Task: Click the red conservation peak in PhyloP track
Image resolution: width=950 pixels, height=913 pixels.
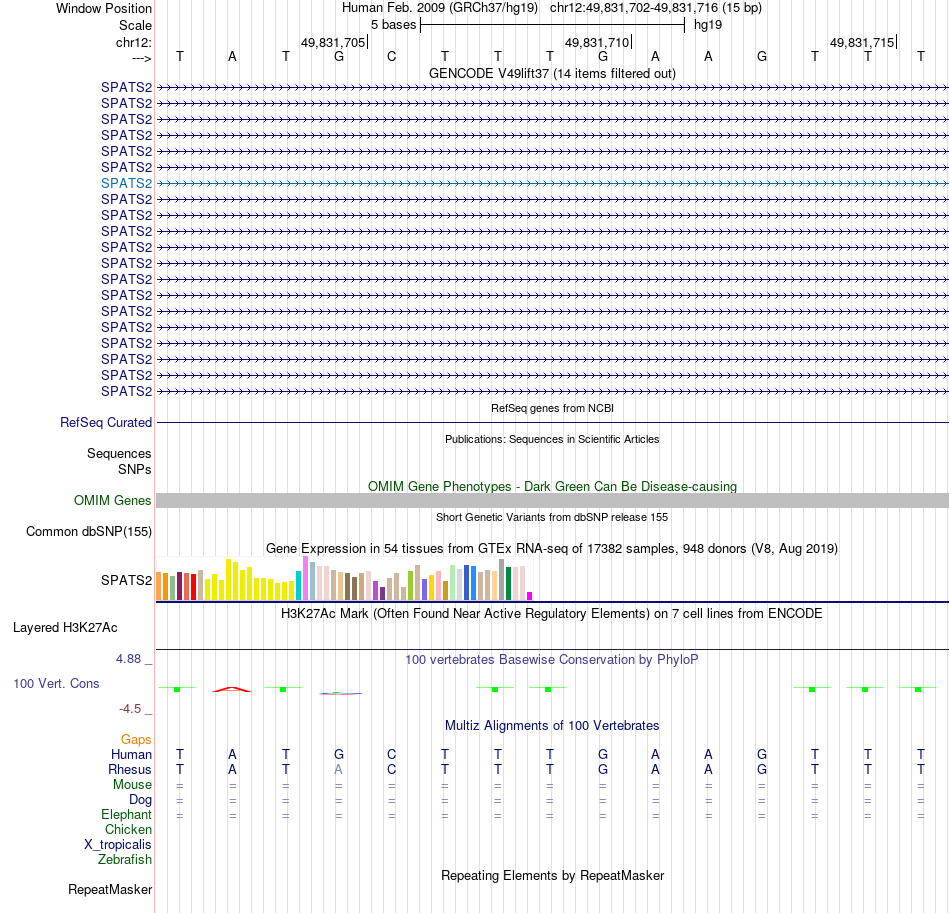Action: point(231,689)
